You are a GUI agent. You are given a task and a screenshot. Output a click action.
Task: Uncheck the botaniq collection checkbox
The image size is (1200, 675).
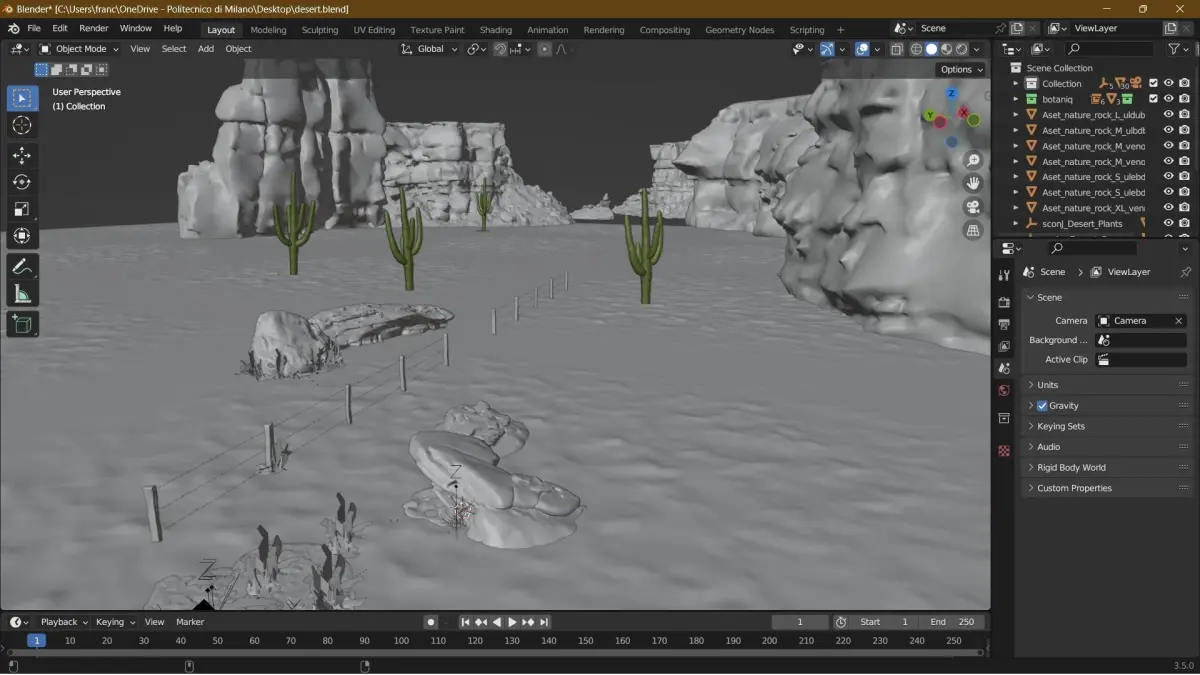coord(1153,99)
